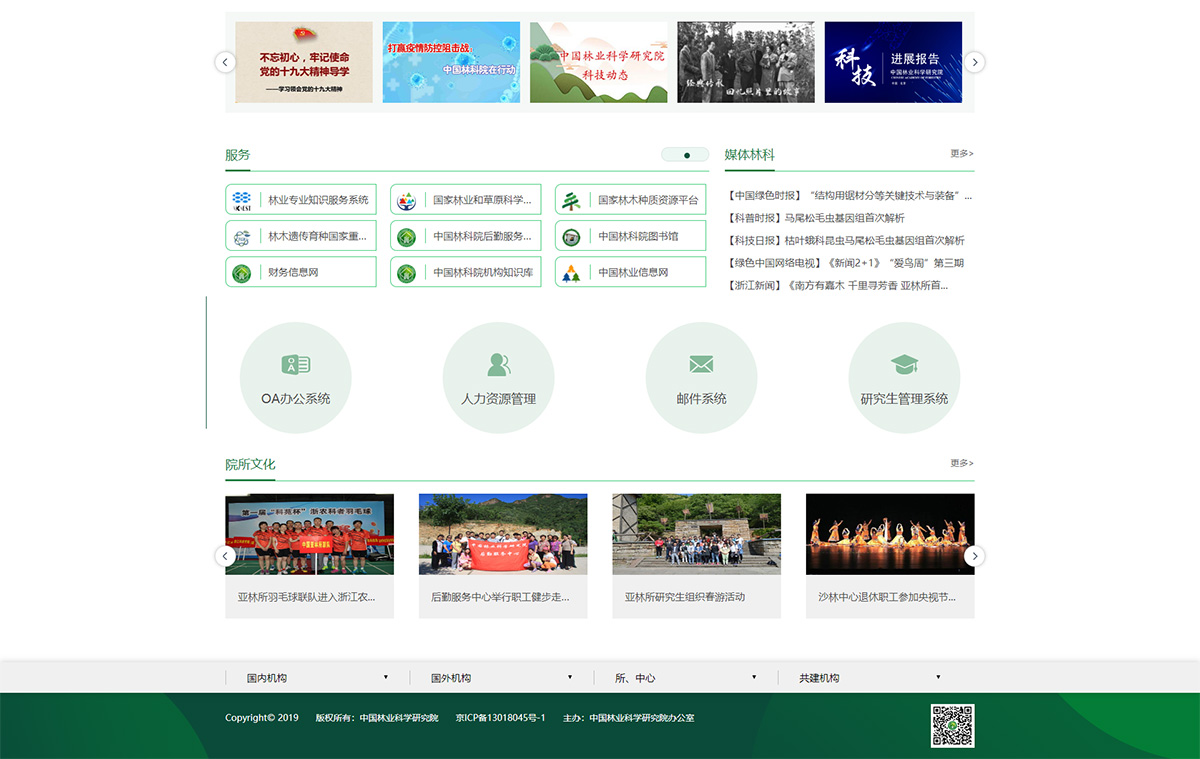Expand the 国外机构 dropdown

point(502,678)
